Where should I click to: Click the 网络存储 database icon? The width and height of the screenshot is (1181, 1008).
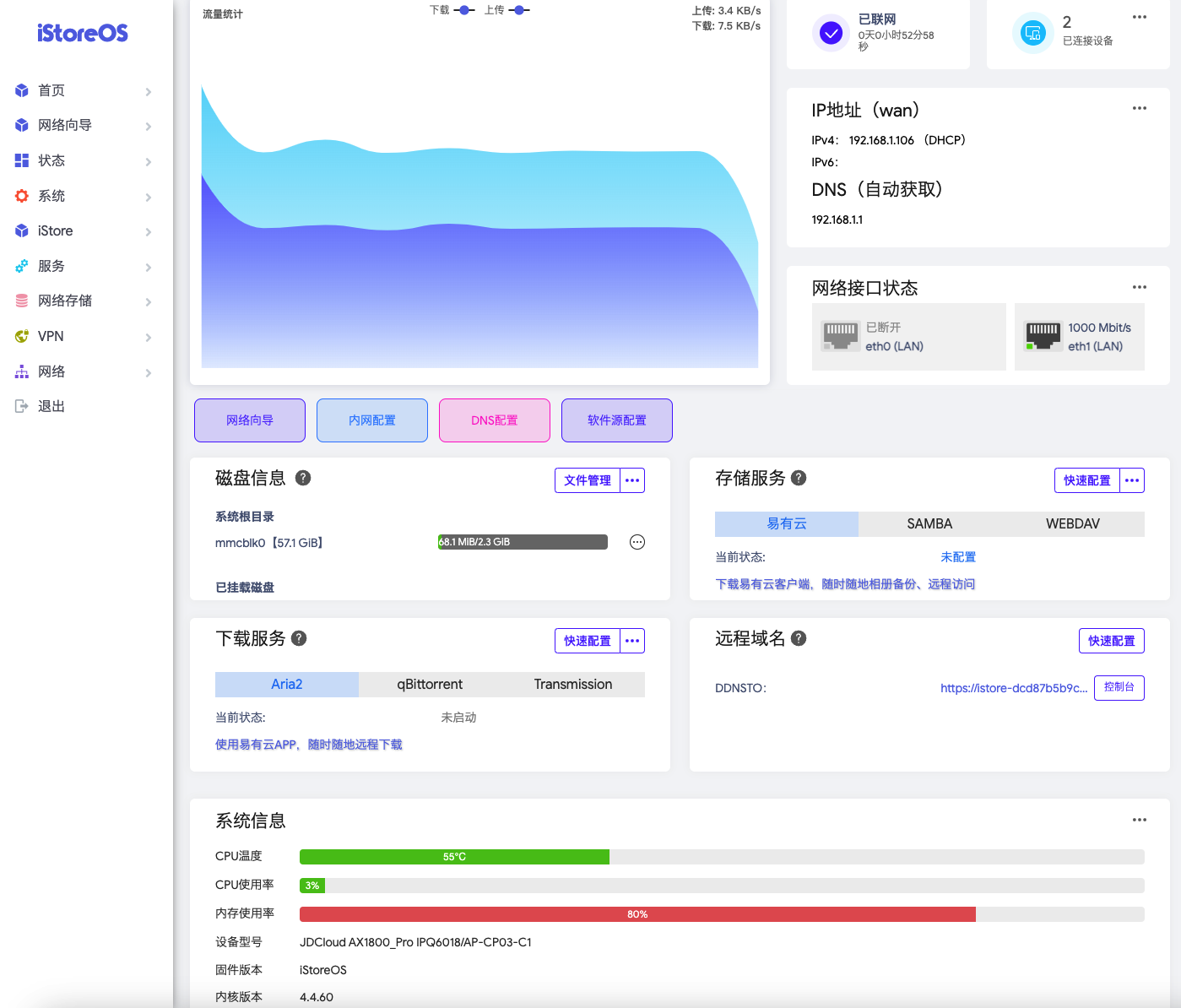coord(22,301)
